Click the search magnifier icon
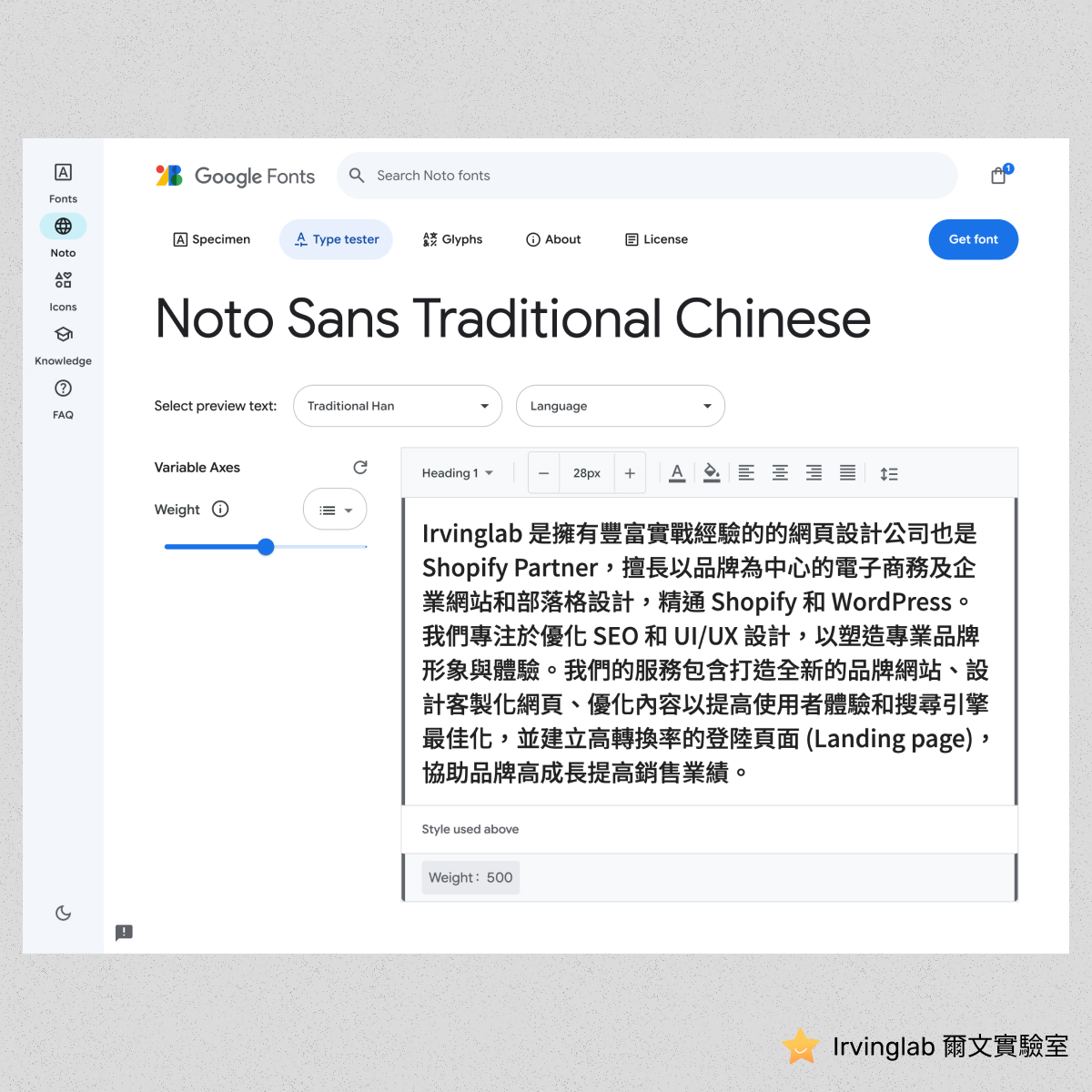 357,176
